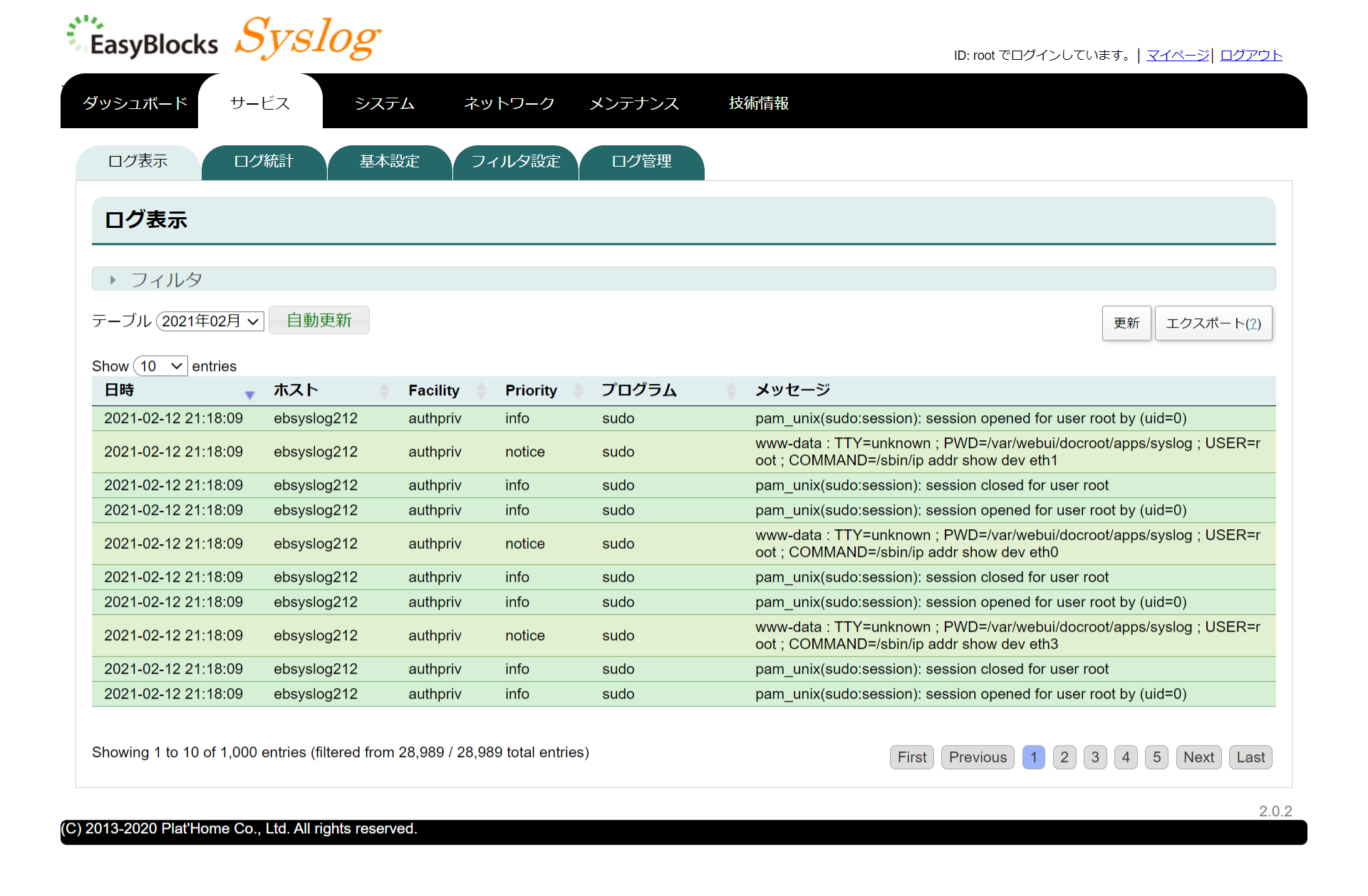The image size is (1368, 896).
Task: Click the entries count summary text
Action: pos(341,752)
